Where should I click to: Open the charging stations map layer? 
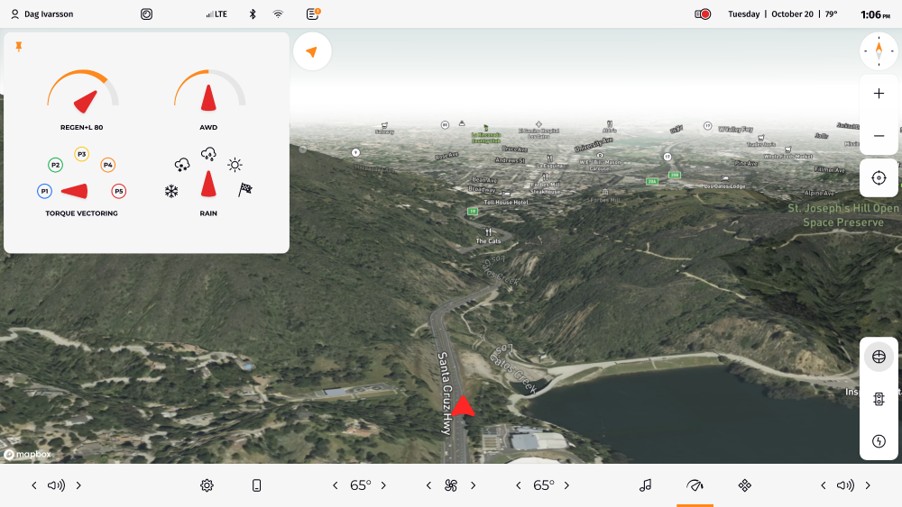[878, 441]
